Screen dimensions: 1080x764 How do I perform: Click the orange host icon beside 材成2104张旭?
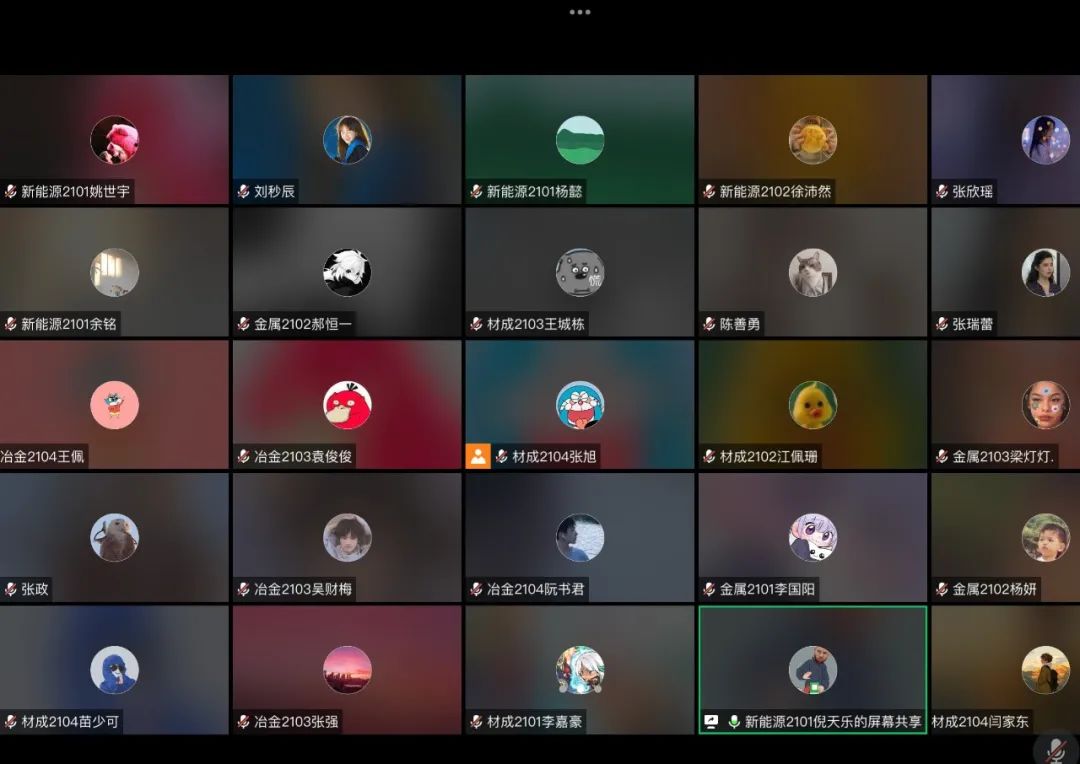[478, 456]
